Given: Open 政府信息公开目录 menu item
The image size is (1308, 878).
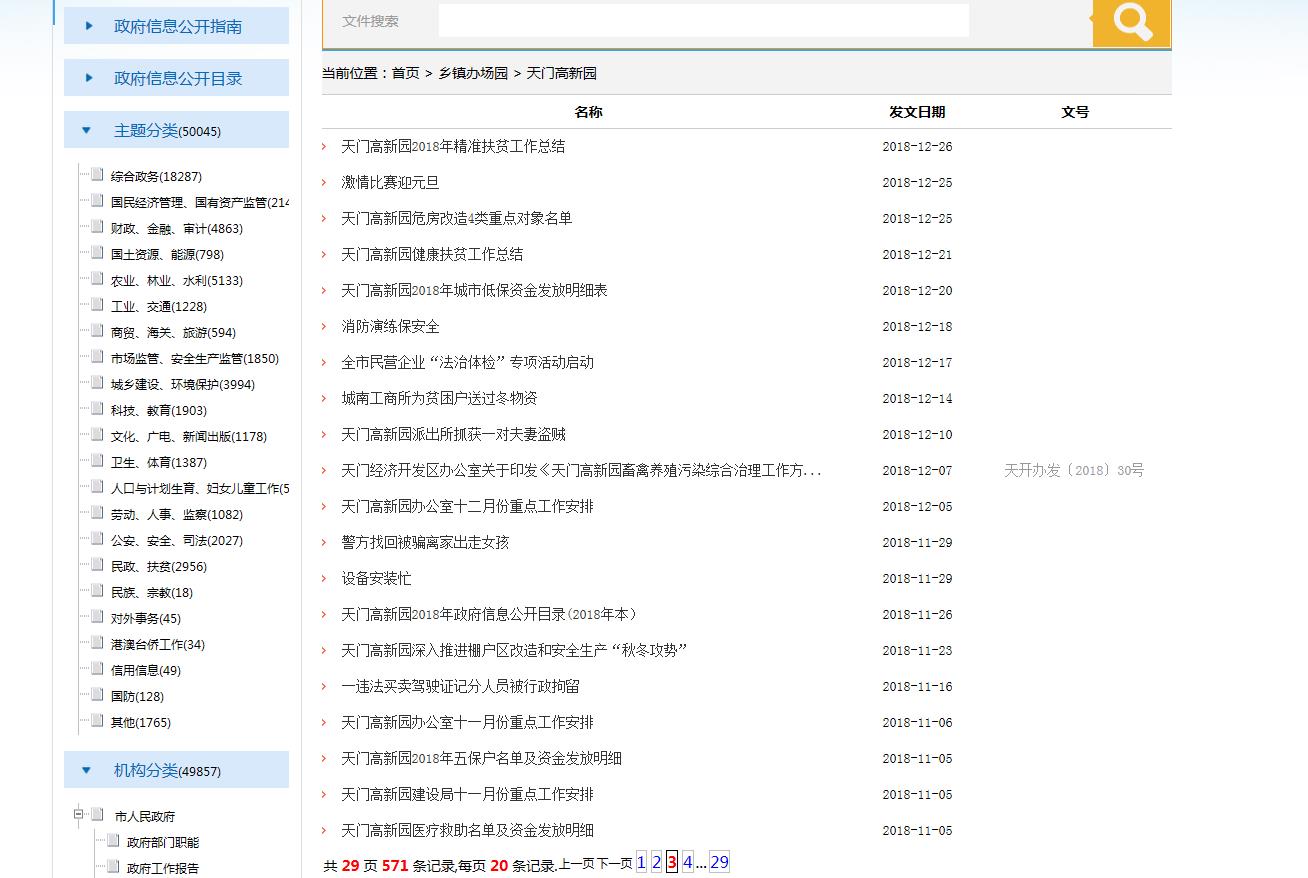Looking at the screenshot, I should [177, 78].
